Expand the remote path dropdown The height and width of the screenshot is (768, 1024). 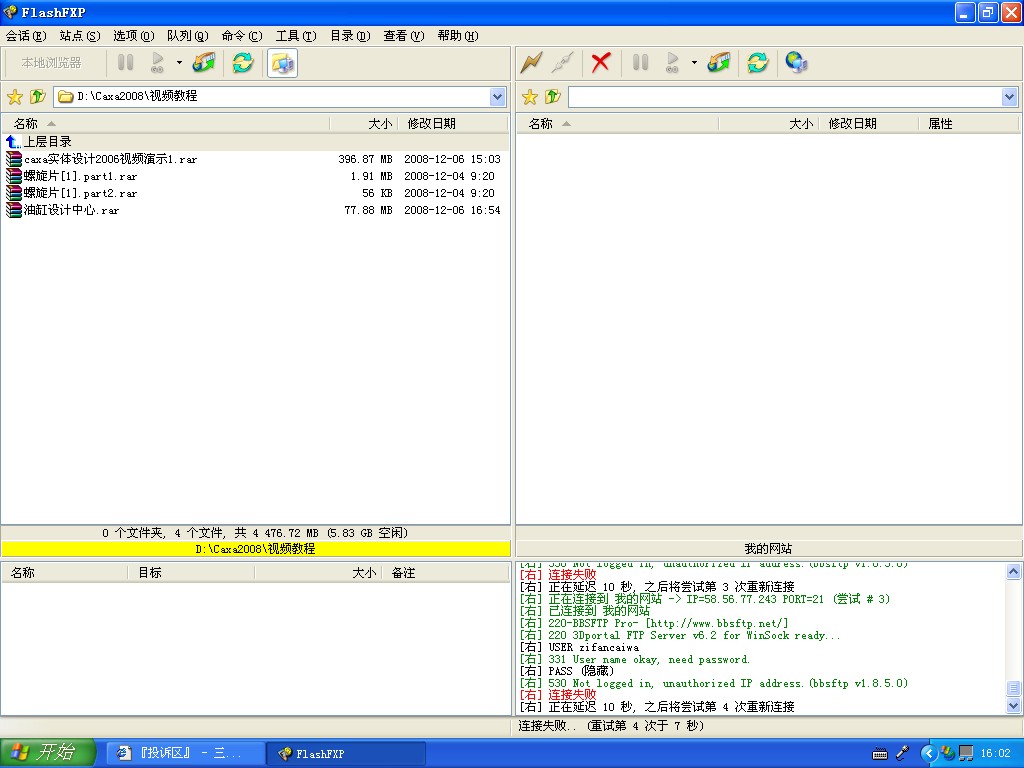click(1010, 97)
